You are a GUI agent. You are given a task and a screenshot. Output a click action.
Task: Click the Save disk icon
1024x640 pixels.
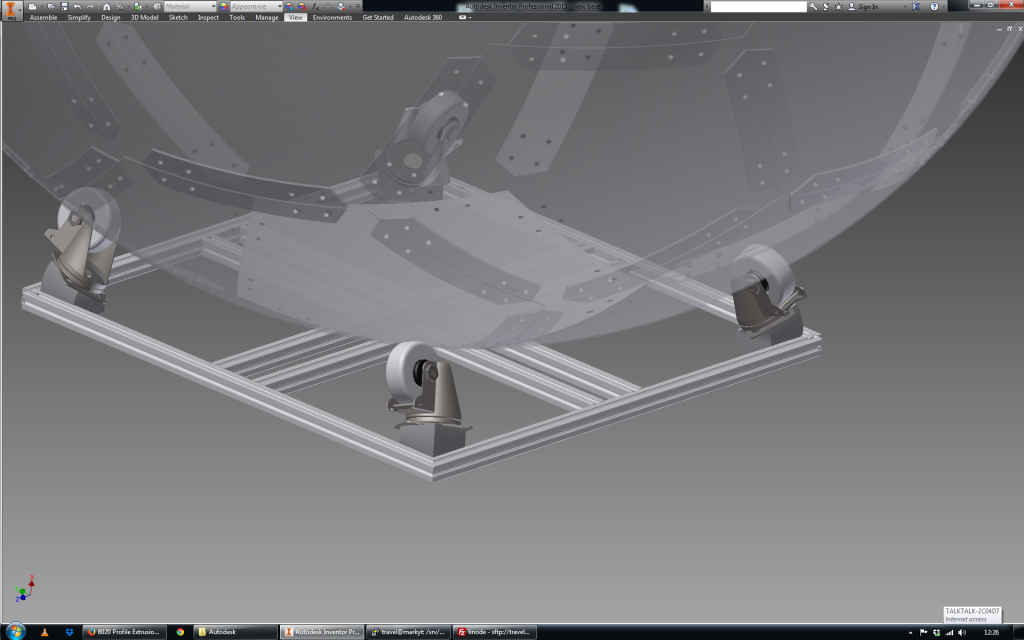pos(64,7)
